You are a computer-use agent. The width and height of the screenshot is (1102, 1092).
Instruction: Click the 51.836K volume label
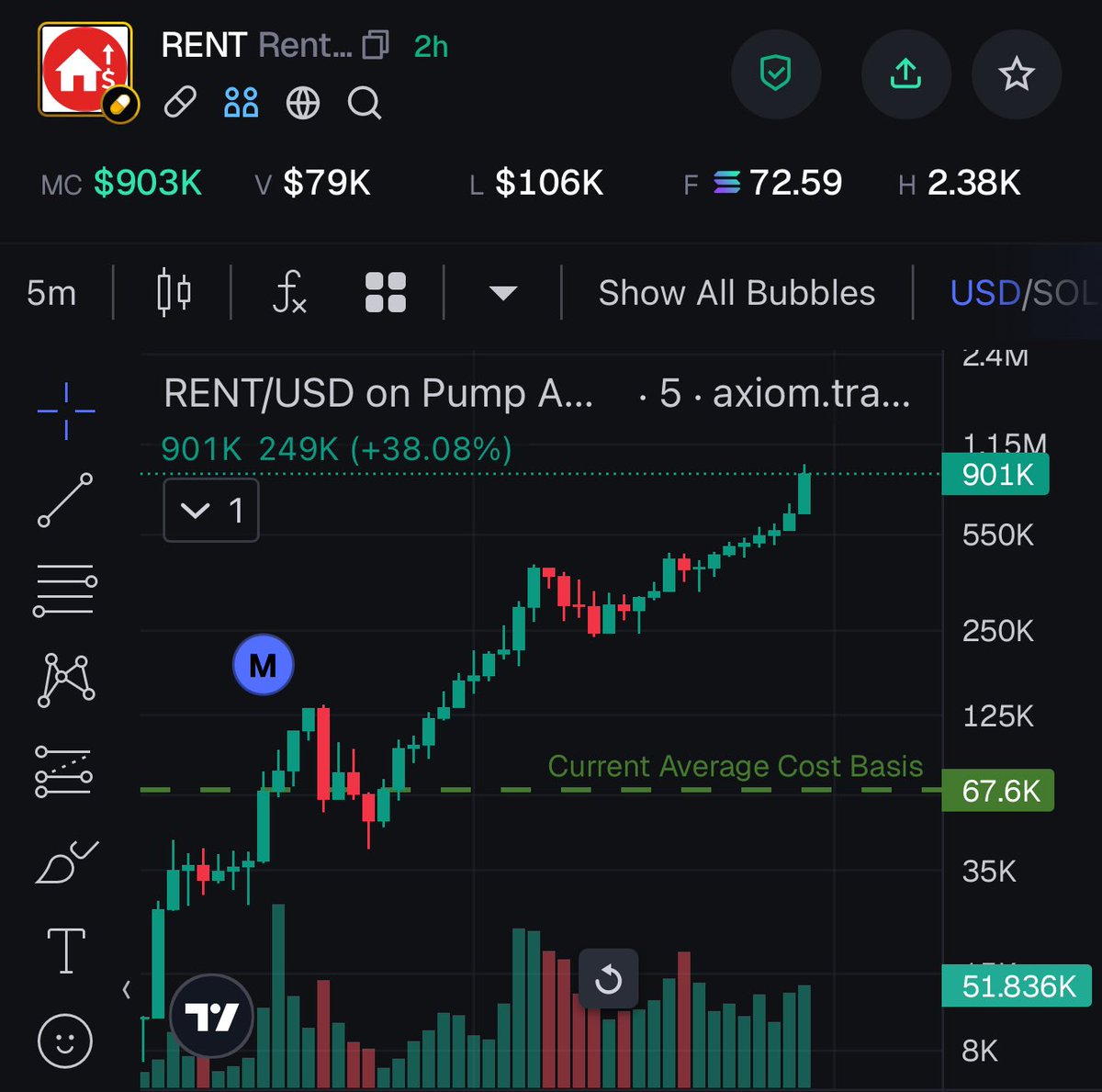[x=1017, y=986]
